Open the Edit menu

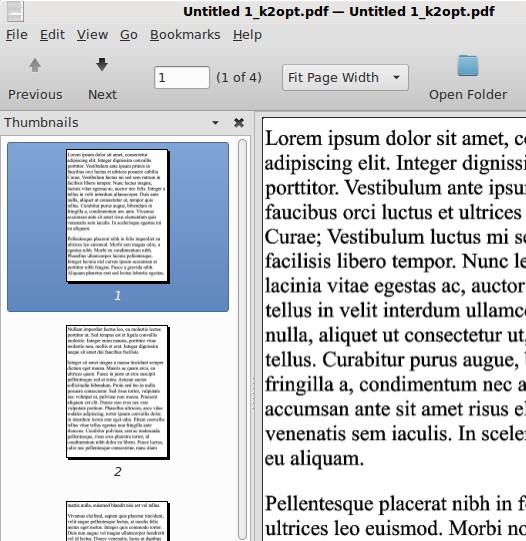(52, 35)
